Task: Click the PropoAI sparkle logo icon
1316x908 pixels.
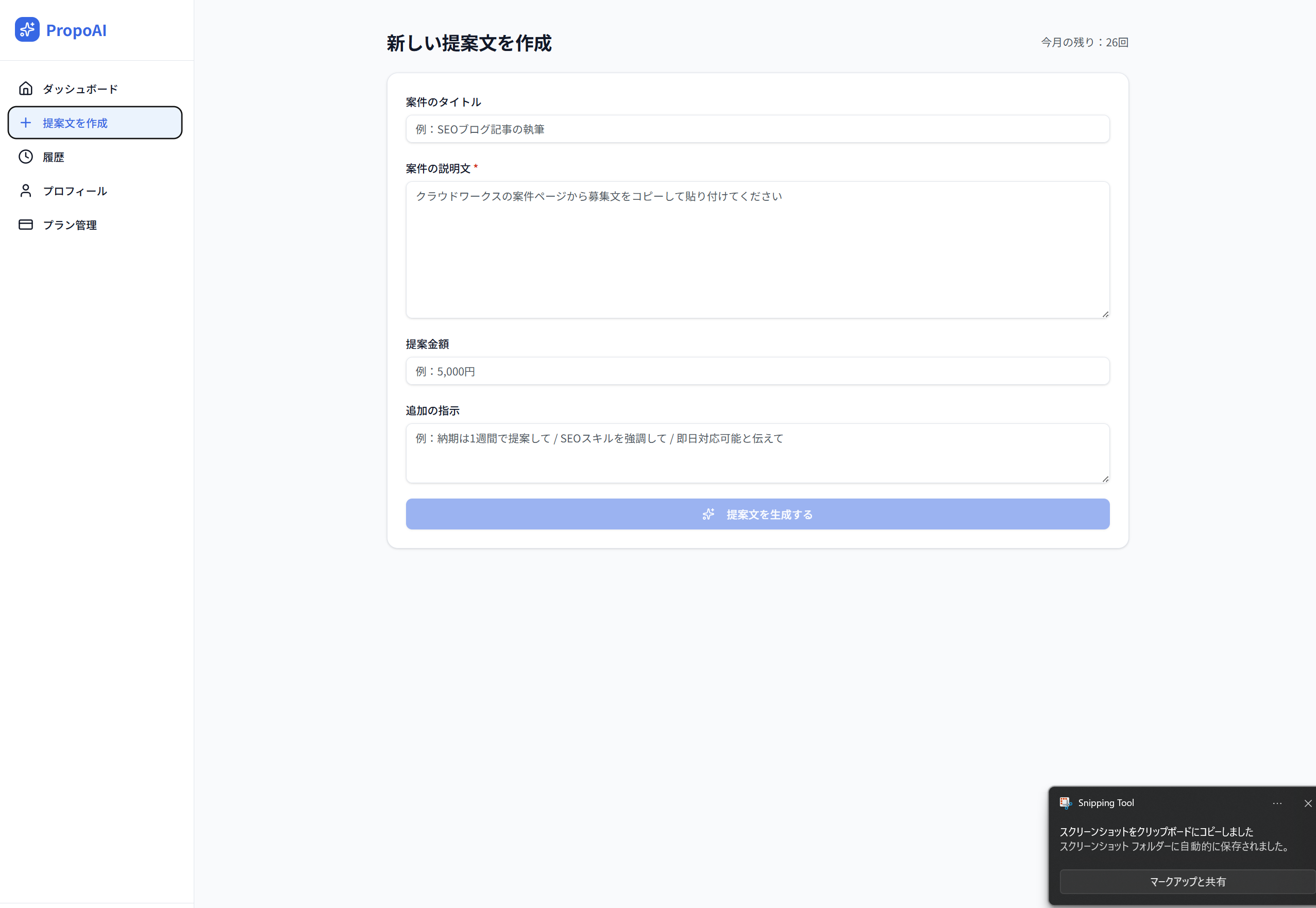Action: tap(27, 29)
